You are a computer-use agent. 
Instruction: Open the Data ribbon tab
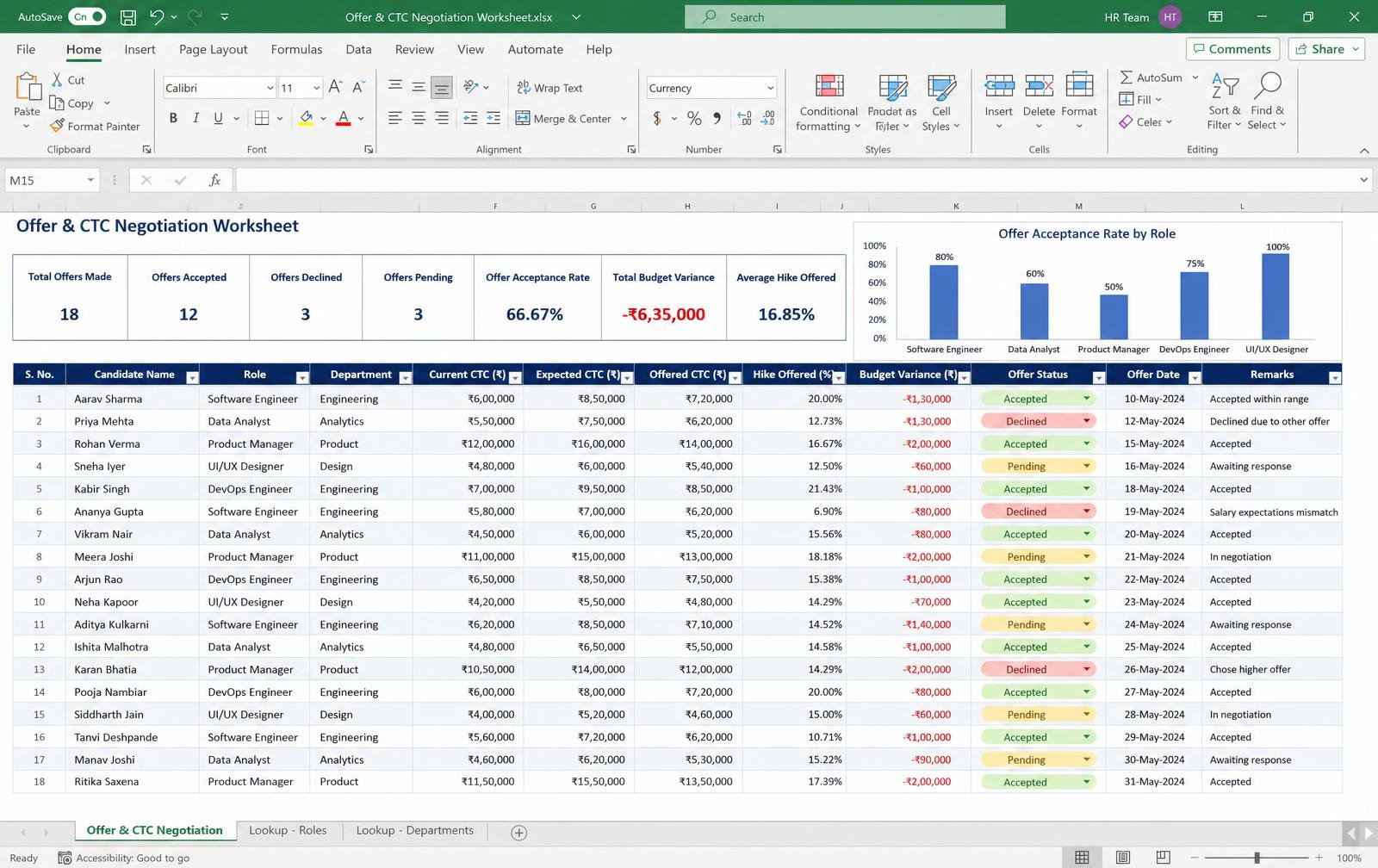[358, 49]
